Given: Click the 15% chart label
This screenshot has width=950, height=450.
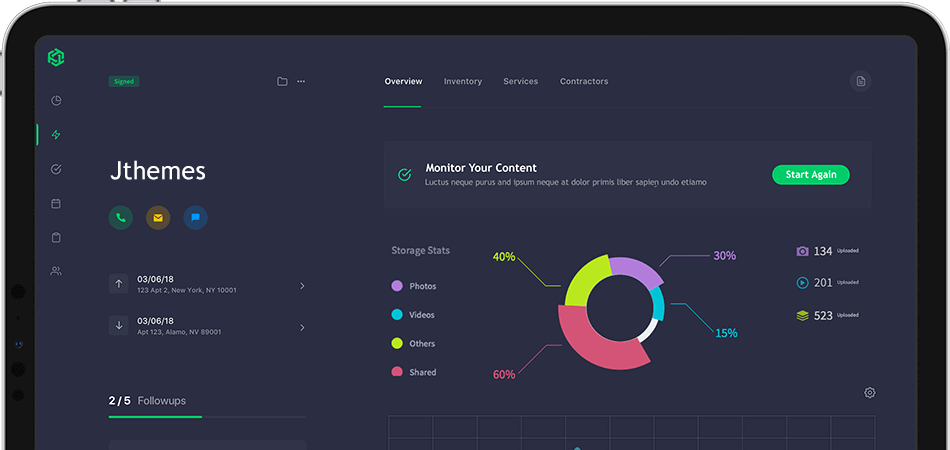Looking at the screenshot, I should [x=726, y=333].
